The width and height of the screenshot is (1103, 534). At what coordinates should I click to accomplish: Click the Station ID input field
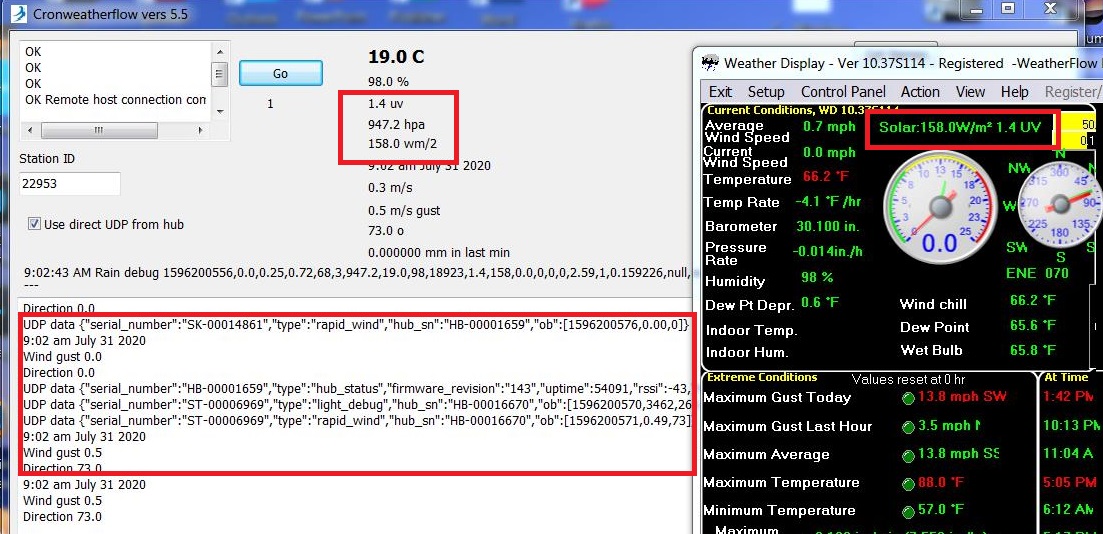click(70, 184)
